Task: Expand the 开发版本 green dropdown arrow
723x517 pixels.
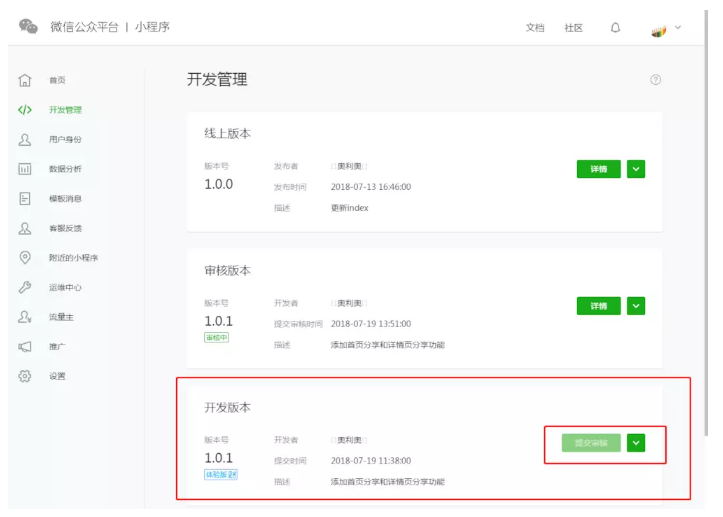Action: click(x=636, y=443)
